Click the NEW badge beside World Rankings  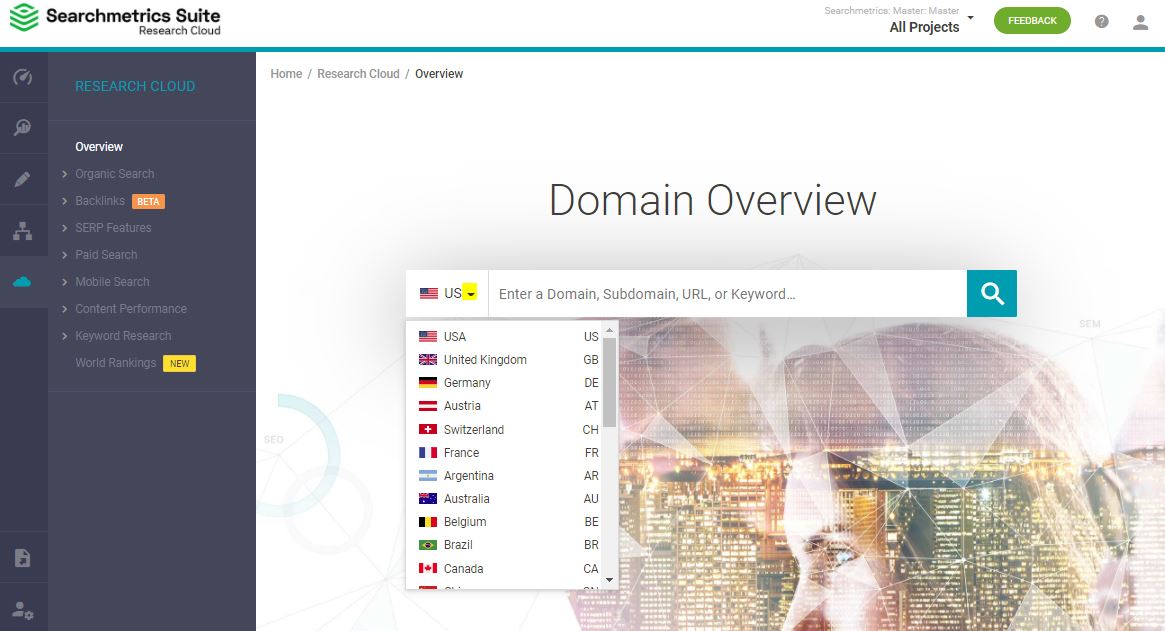click(179, 363)
